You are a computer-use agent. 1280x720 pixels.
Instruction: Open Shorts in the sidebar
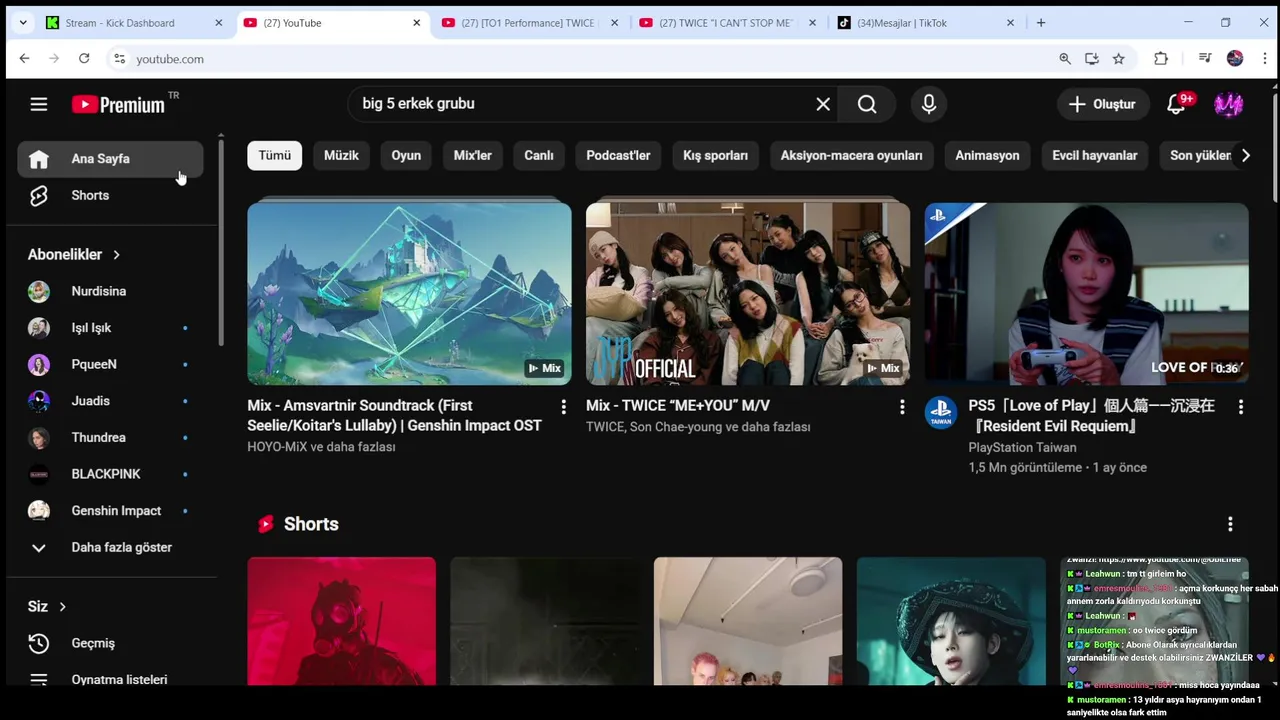110,195
